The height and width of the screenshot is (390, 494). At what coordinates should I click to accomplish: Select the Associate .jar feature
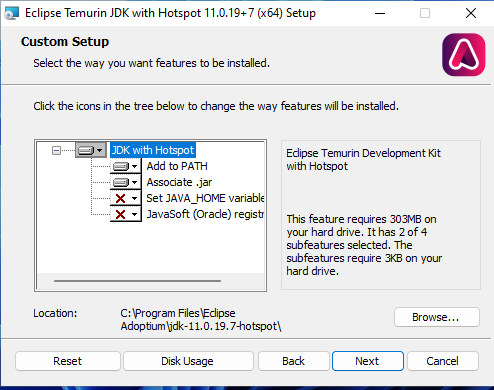[179, 182]
